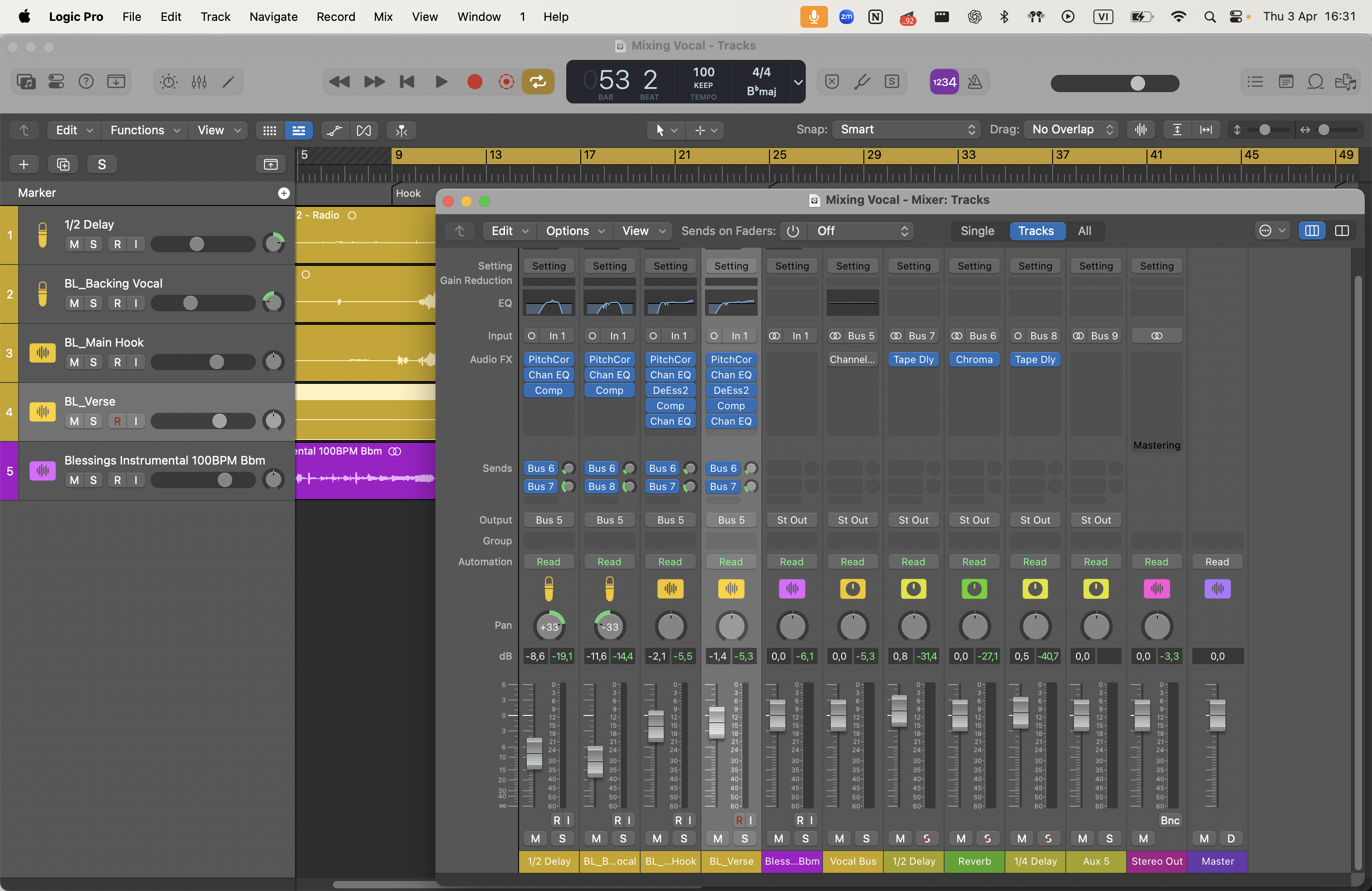Toggle the Metronome icon
This screenshot has width=1372, height=891.
pyautogui.click(x=975, y=82)
